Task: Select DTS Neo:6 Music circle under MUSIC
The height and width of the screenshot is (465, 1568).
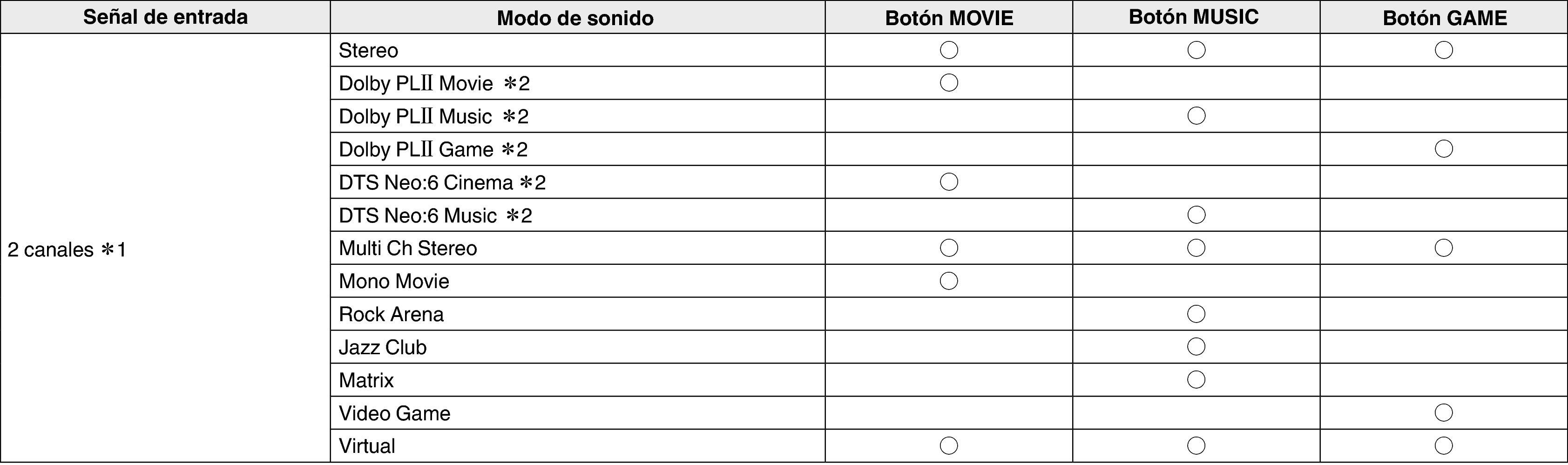Action: click(1196, 215)
